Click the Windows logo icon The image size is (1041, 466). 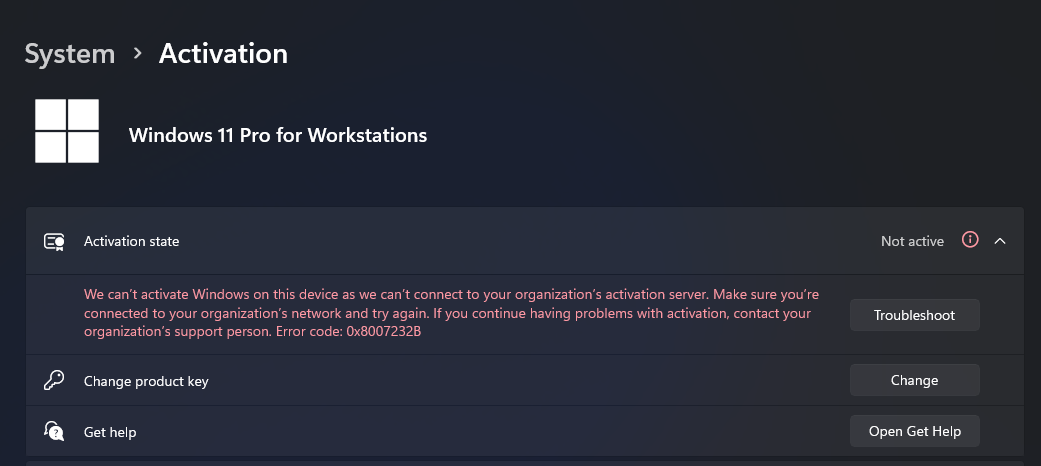click(x=67, y=131)
